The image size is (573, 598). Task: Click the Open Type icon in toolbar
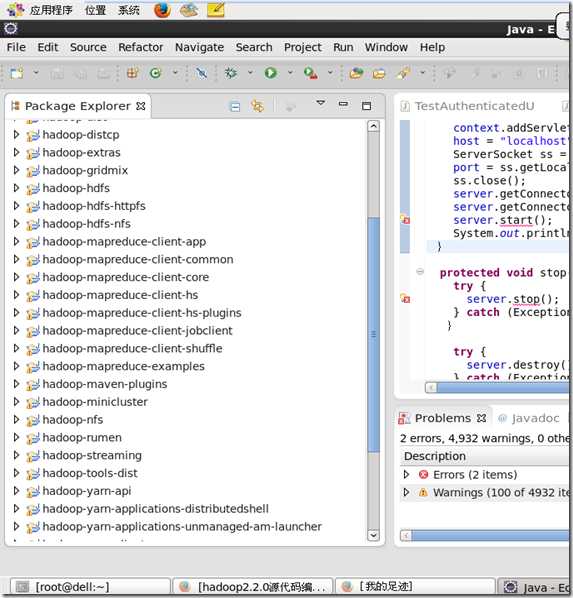pos(356,73)
